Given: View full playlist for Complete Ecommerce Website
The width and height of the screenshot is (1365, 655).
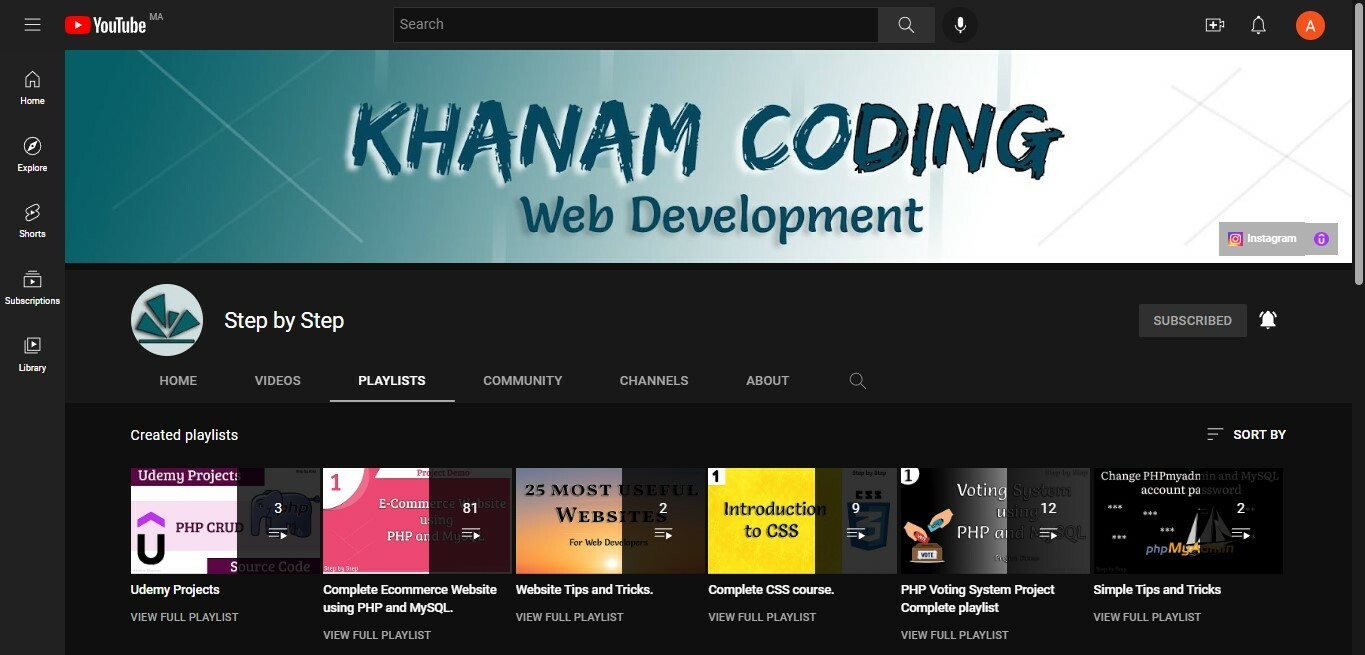Looking at the screenshot, I should tap(377, 635).
